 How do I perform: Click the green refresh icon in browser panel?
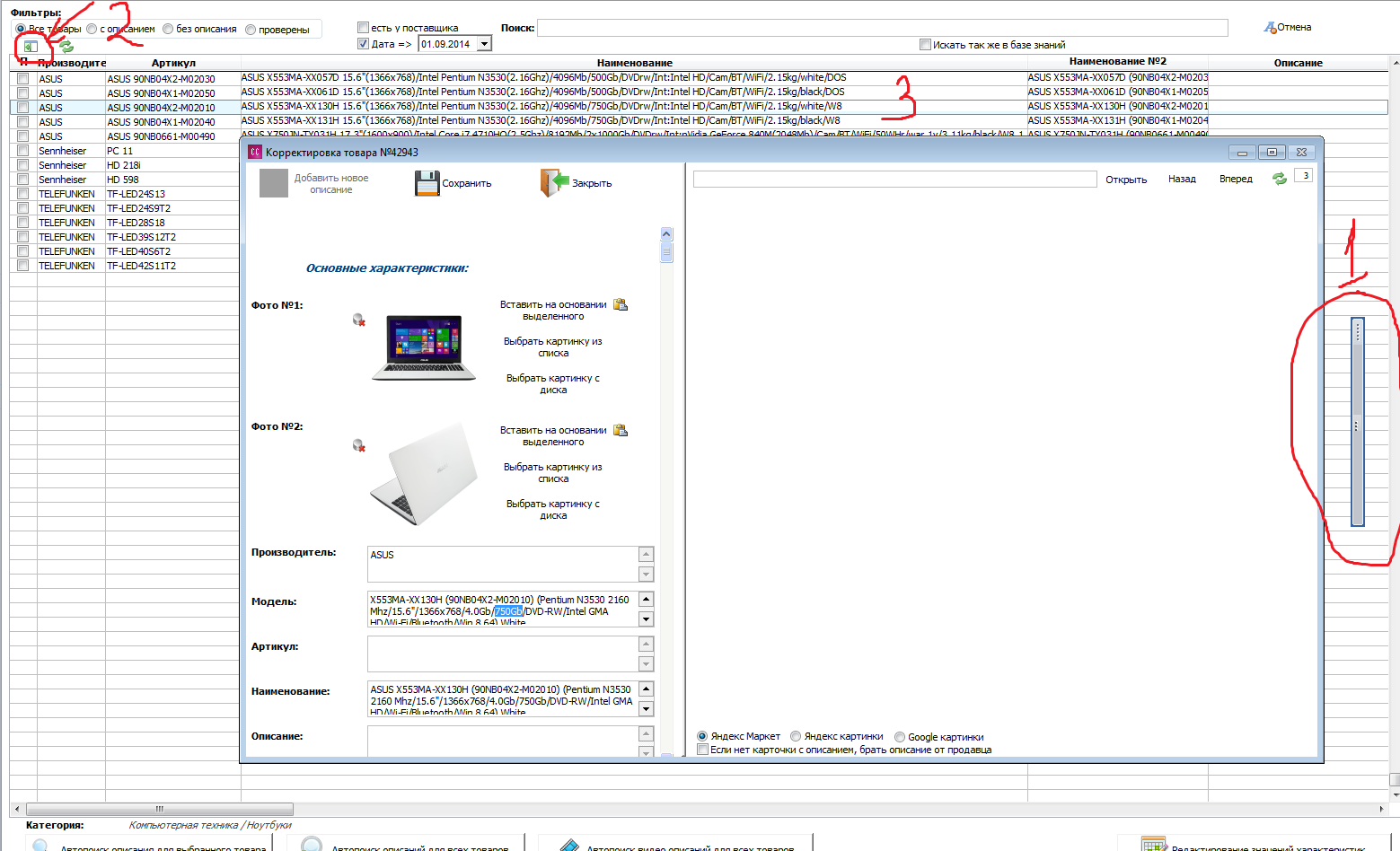1279,180
